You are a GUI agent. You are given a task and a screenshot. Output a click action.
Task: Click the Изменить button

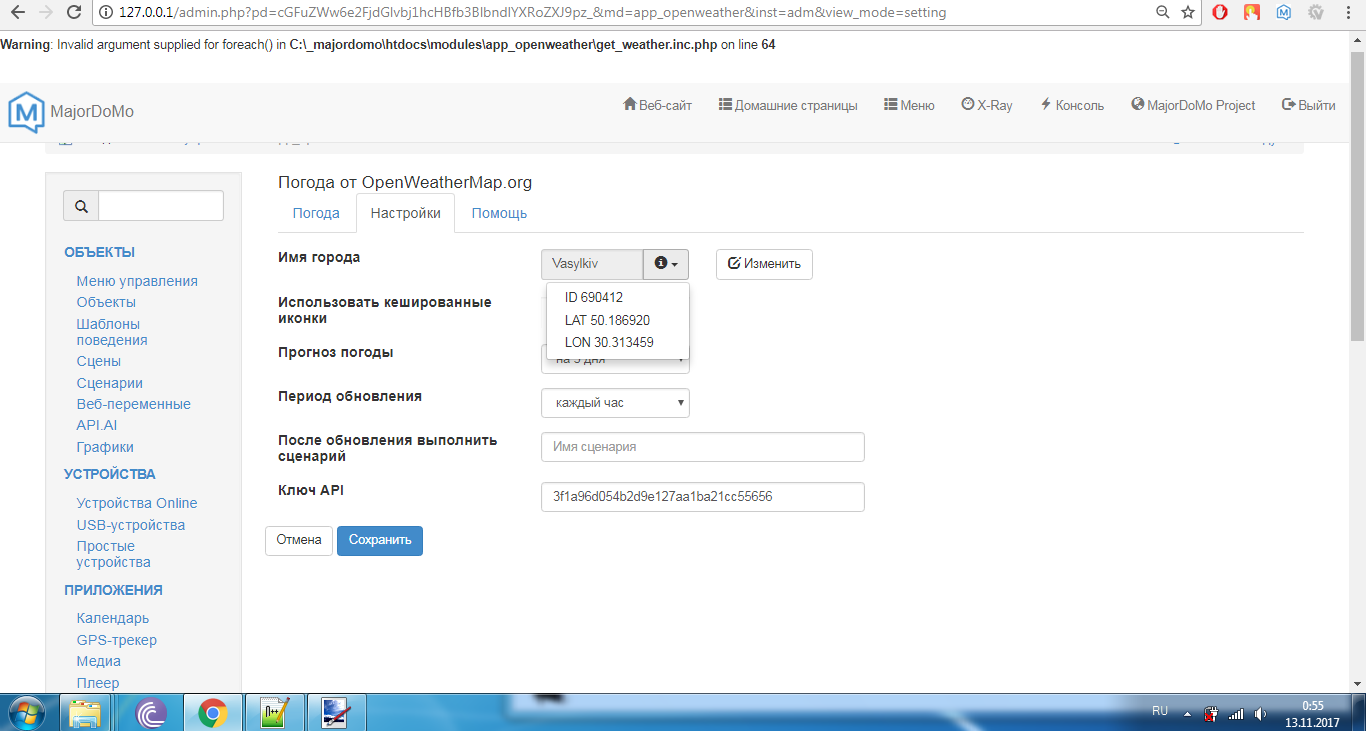click(764, 264)
